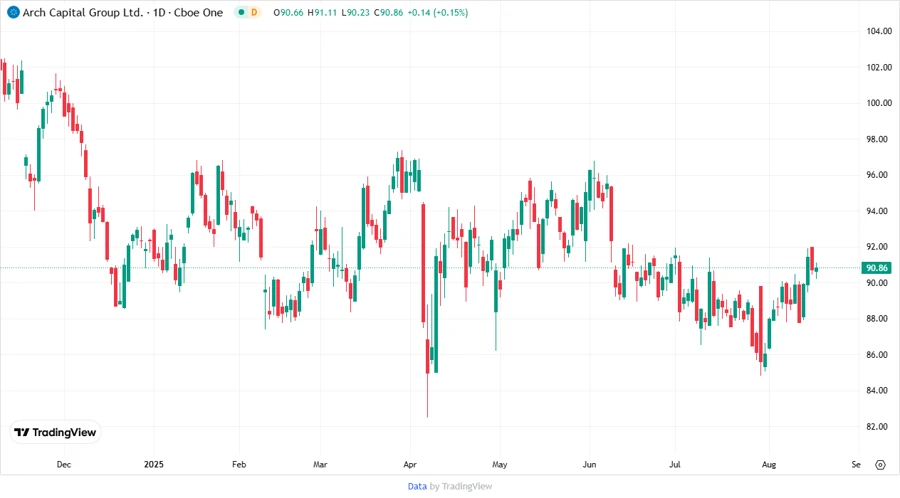The height and width of the screenshot is (498, 900).
Task: Click the orange D delayed-data indicator
Action: point(254,12)
